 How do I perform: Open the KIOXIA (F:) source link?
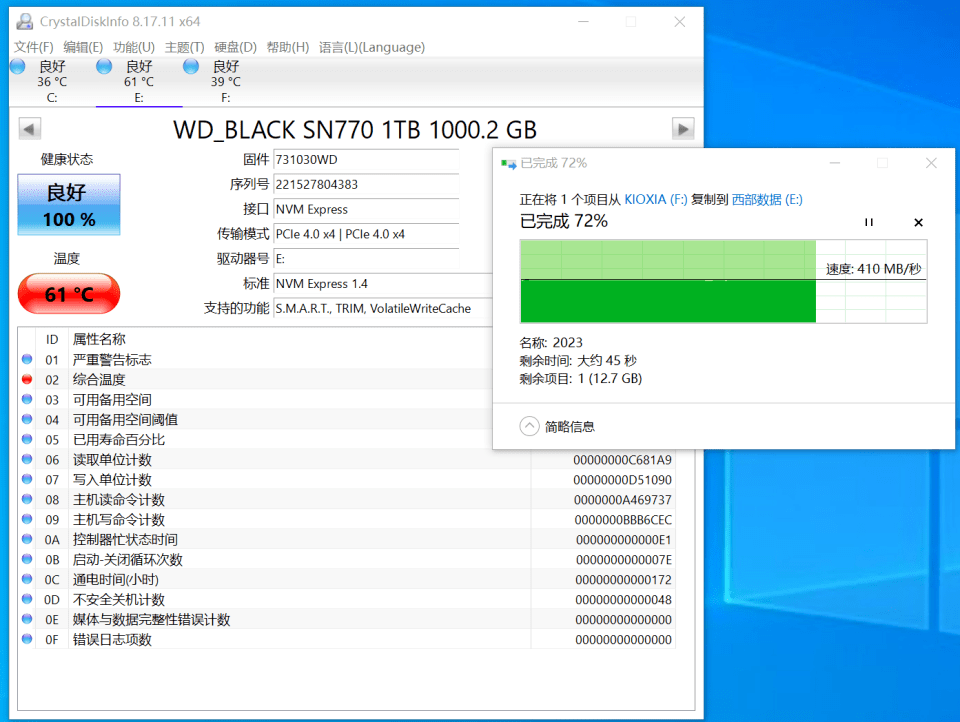click(656, 200)
